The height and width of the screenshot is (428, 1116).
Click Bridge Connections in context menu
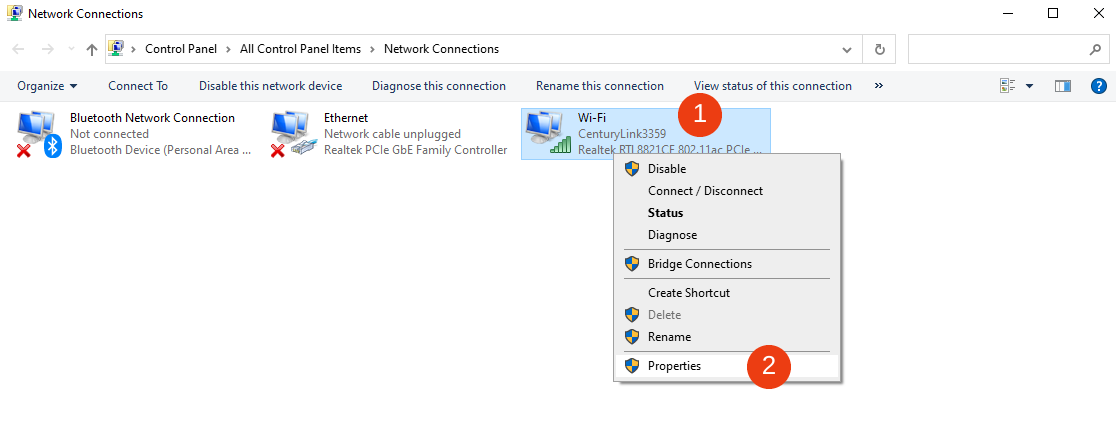pyautogui.click(x=699, y=264)
